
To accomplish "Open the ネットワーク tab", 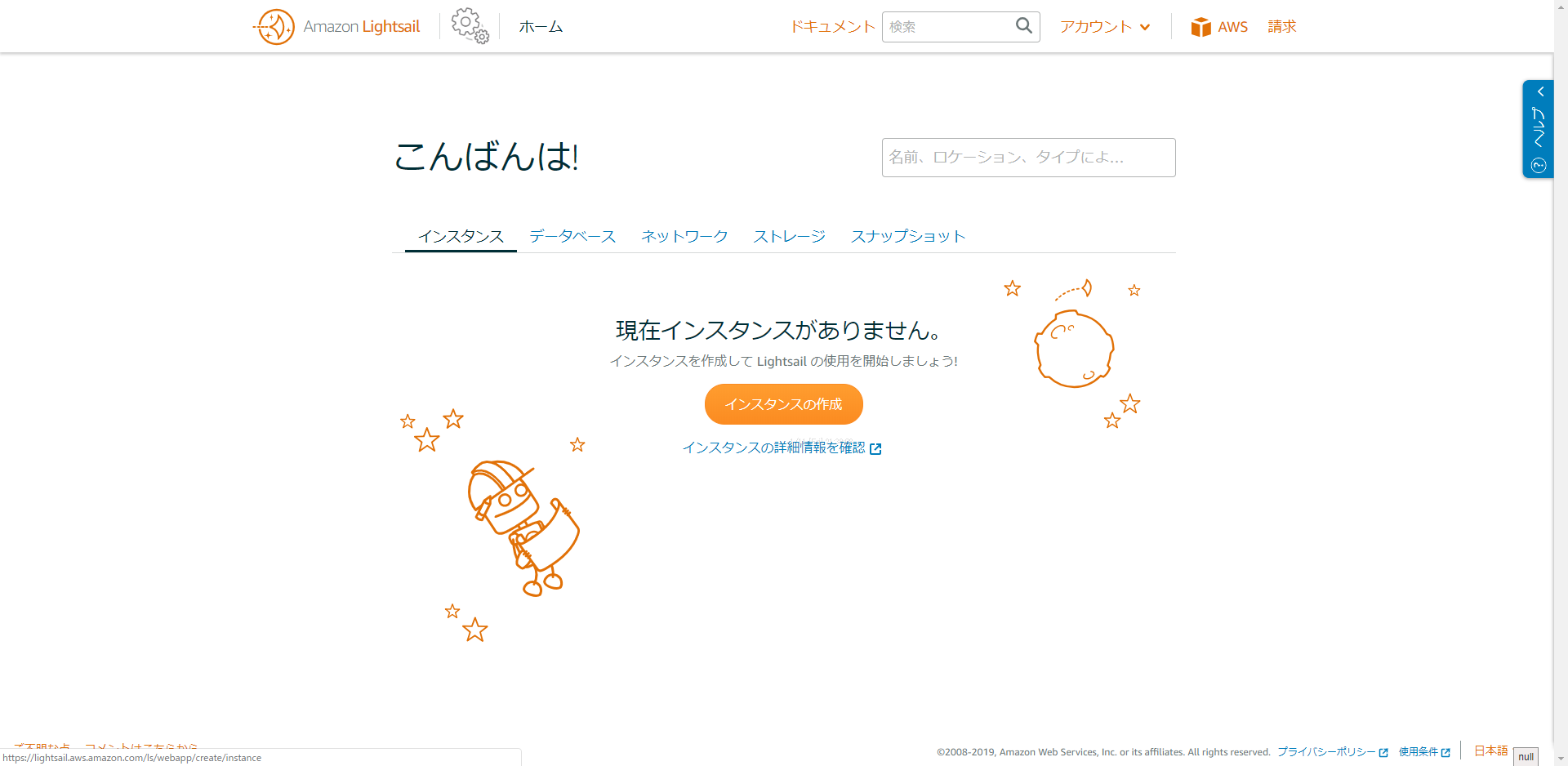I will (684, 236).
